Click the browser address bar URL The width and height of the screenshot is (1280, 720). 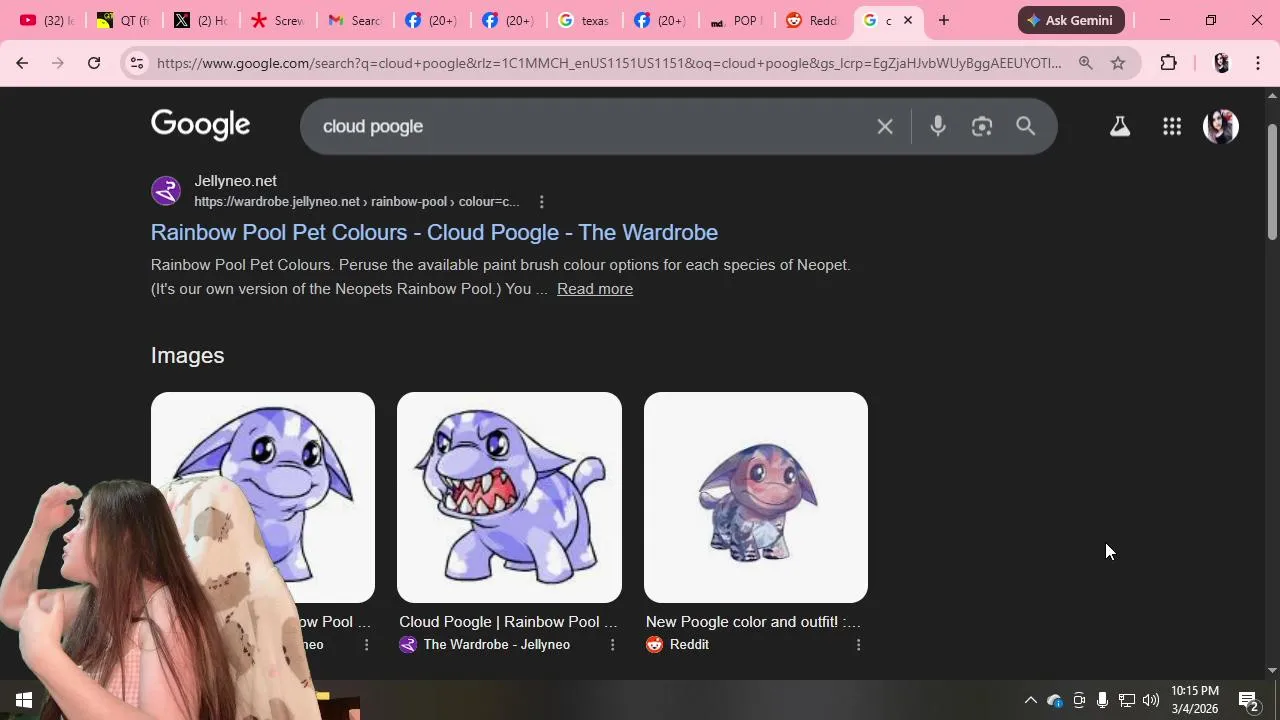point(609,63)
